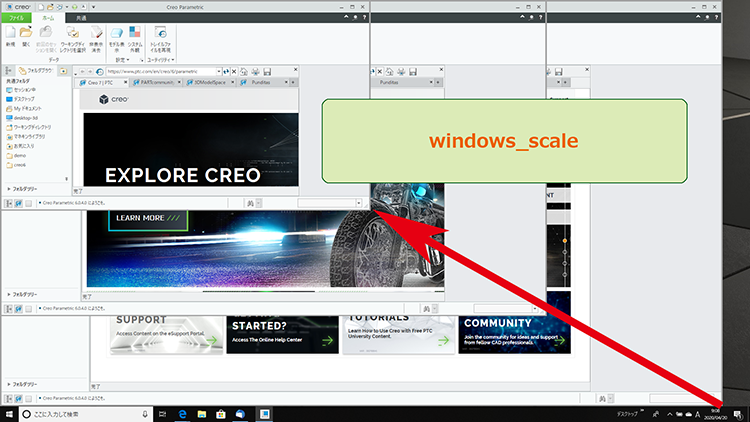Select working directory via ワーキングディレクトリを選択 icon
750x422 pixels.
(73, 33)
